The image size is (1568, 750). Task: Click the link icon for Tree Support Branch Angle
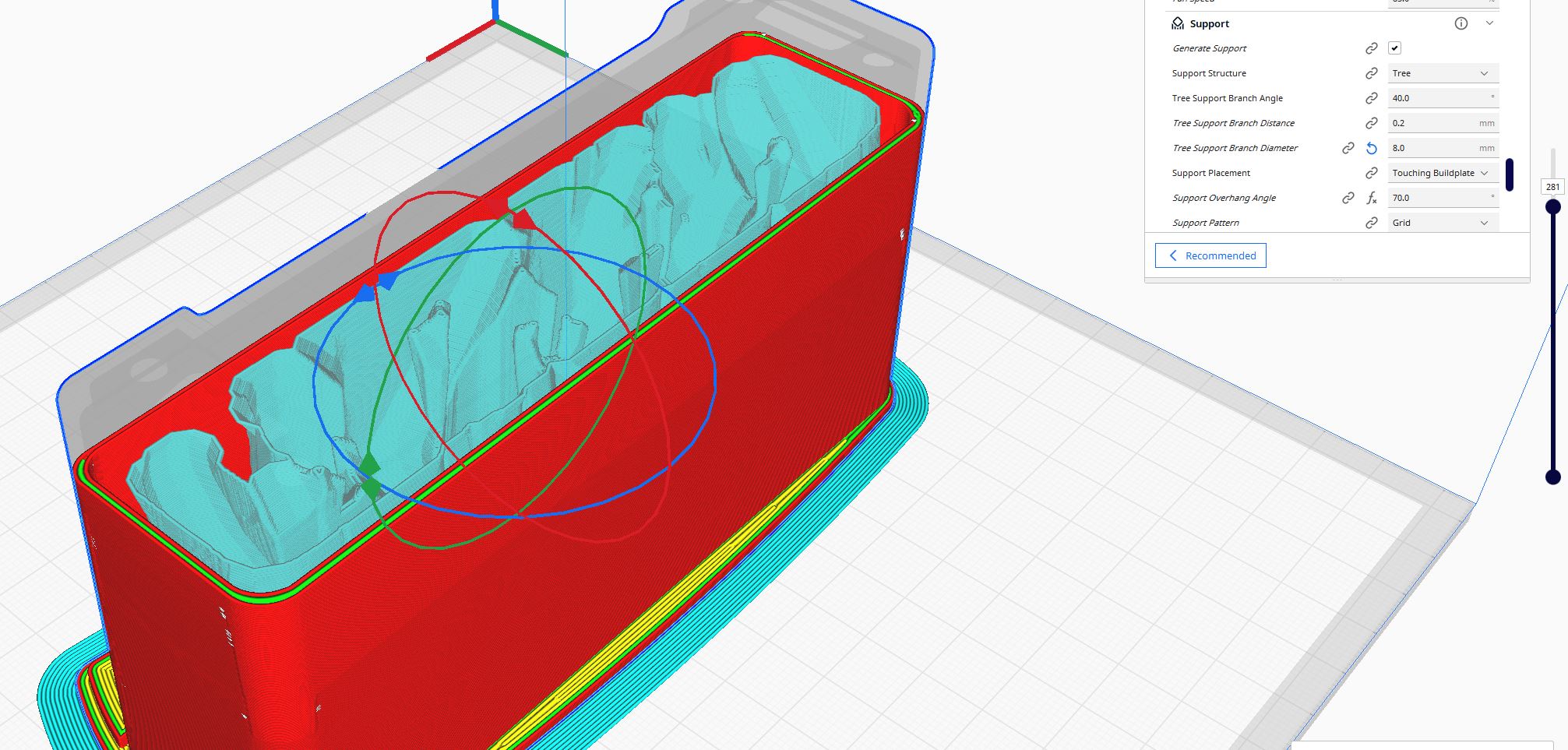[1372, 98]
